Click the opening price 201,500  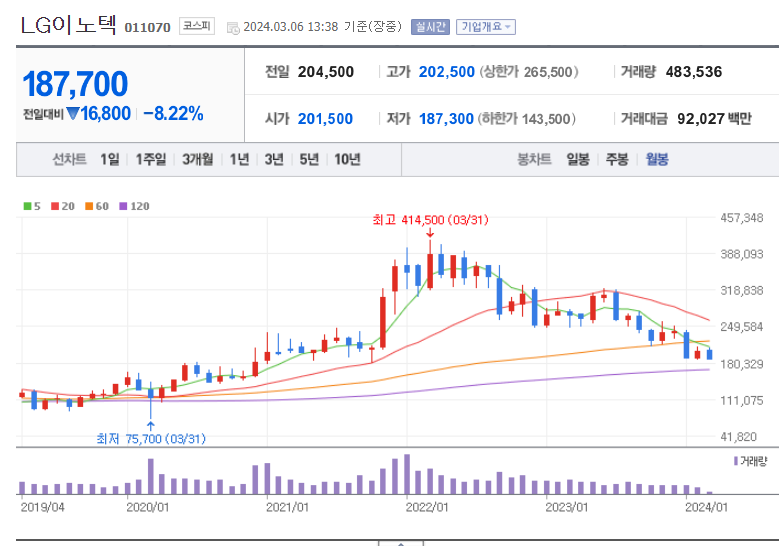[x=325, y=119]
